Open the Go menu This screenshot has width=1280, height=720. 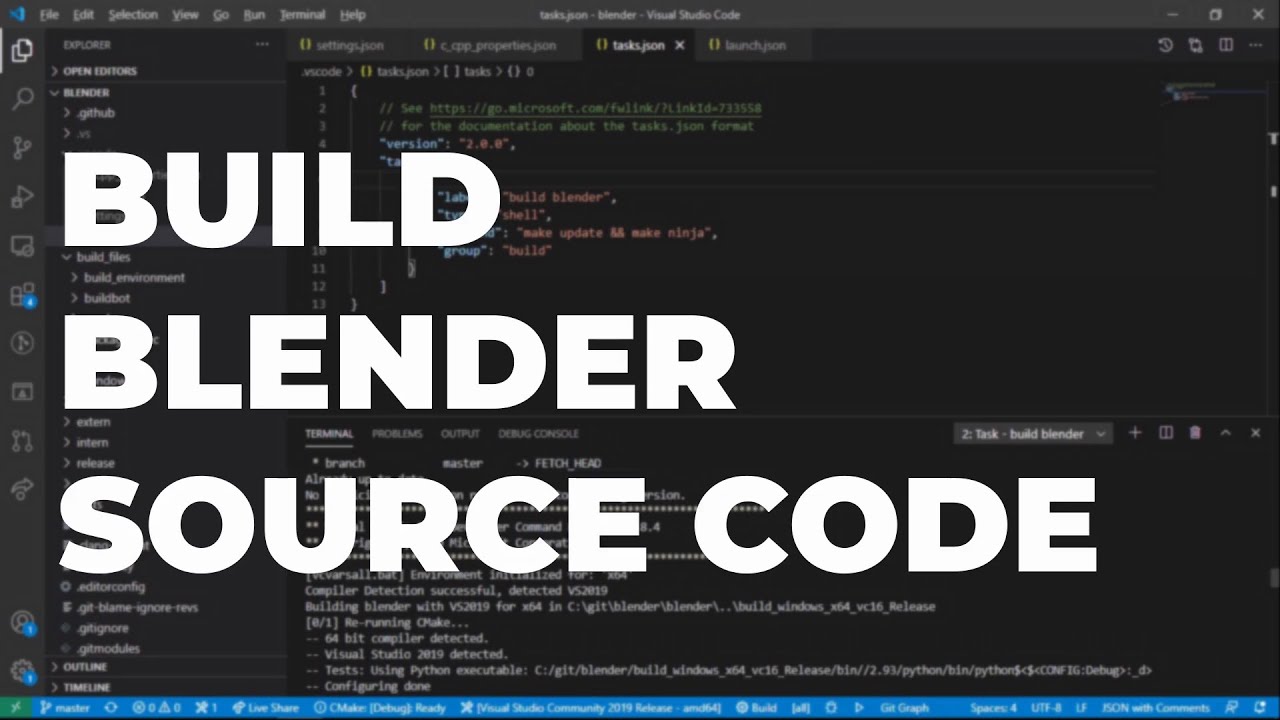[221, 15]
